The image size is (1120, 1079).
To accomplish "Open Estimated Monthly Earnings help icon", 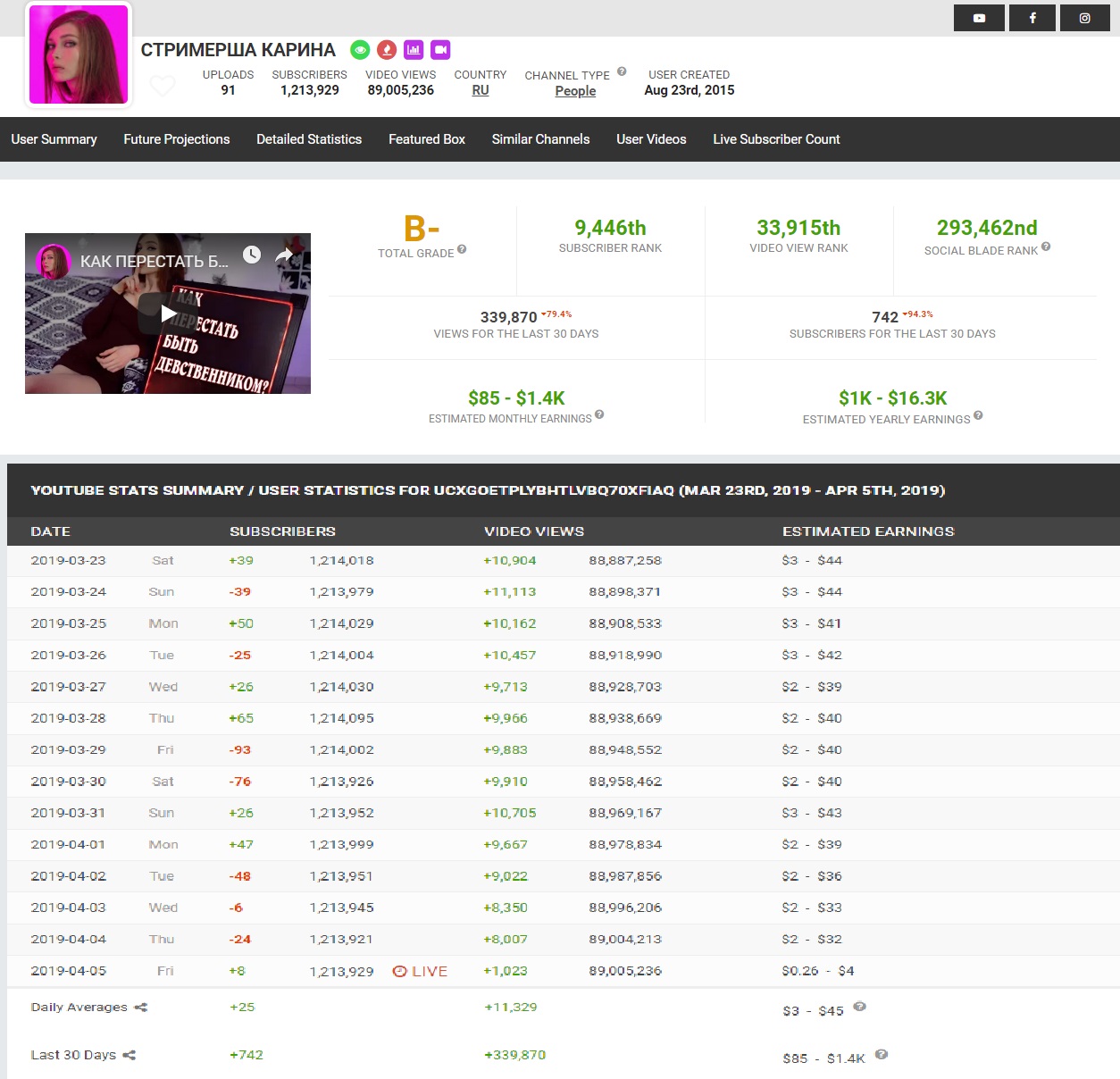I will pyautogui.click(x=599, y=414).
